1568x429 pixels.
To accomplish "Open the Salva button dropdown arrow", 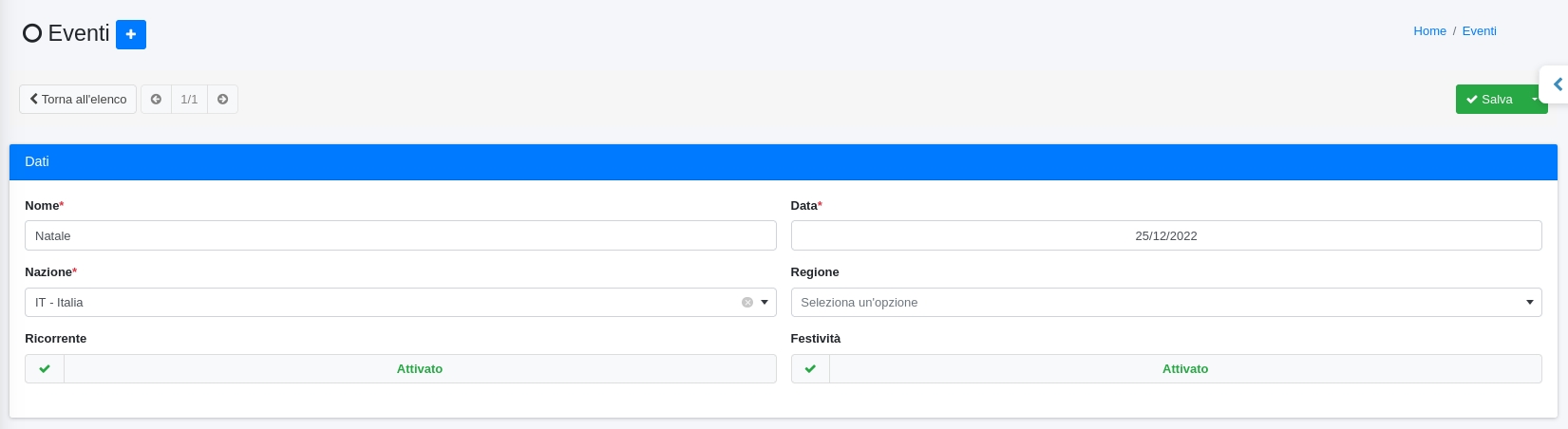I will (x=1534, y=100).
